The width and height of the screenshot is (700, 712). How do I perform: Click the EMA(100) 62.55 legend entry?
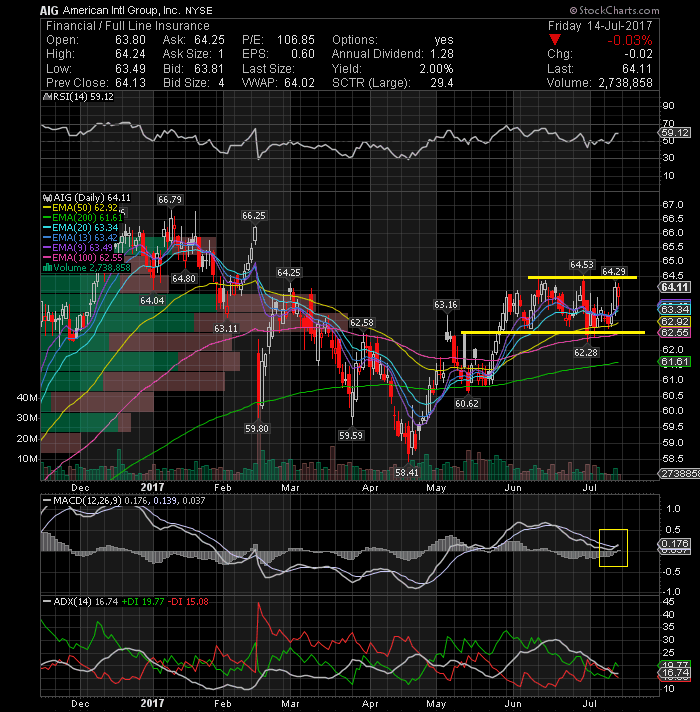tap(82, 257)
